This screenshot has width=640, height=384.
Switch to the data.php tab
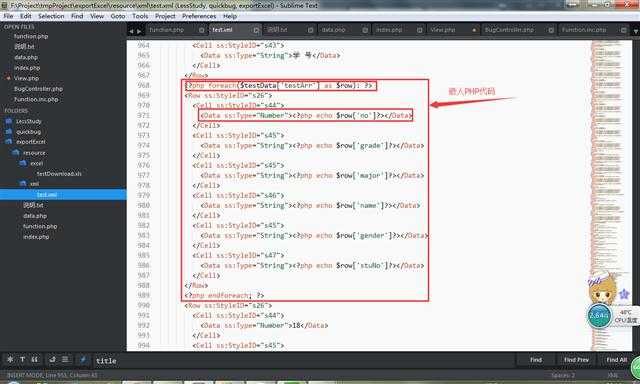pyautogui.click(x=333, y=30)
